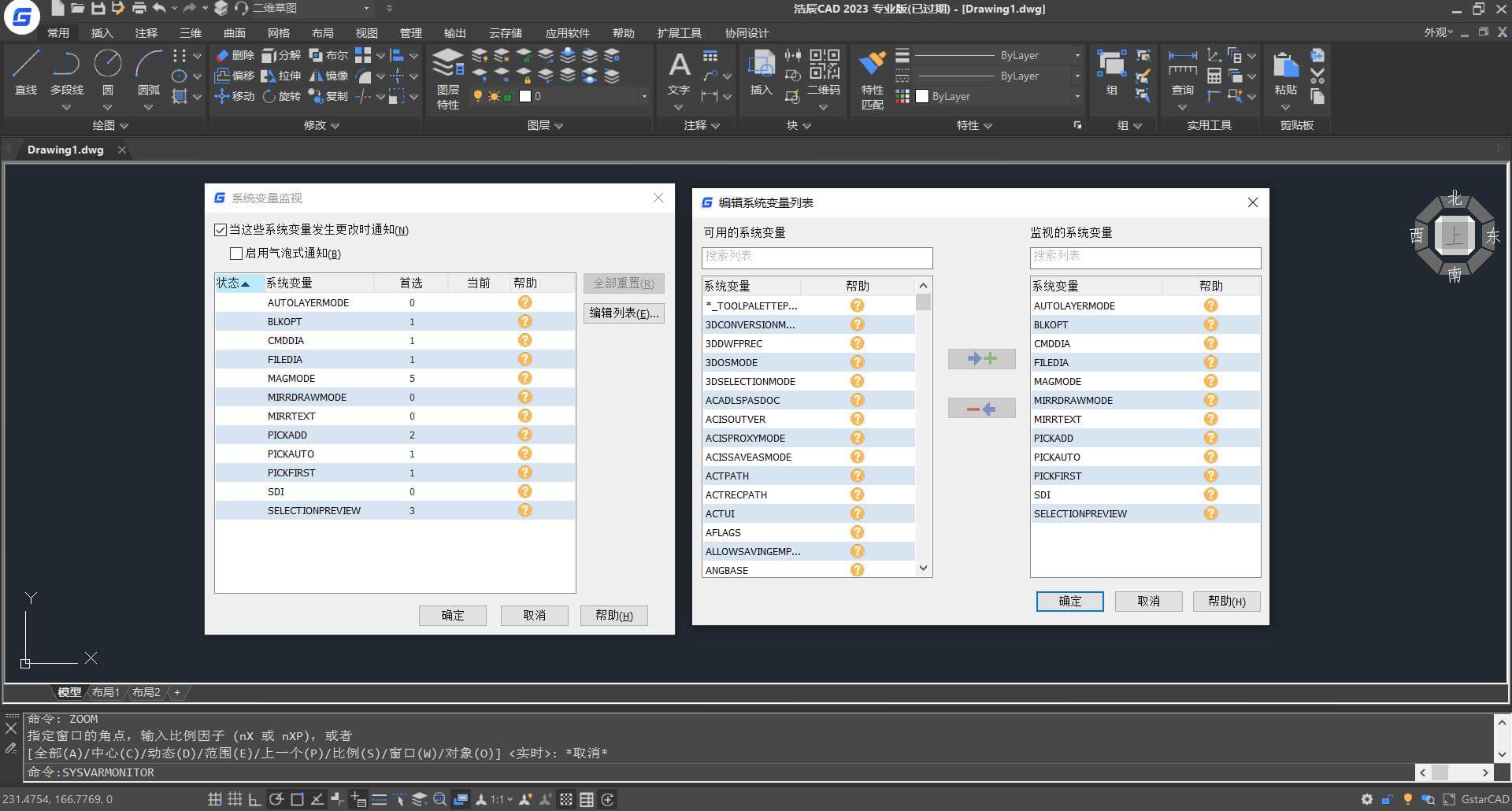Screen dimensions: 1512x811
Task: Click the 编辑列表(E)... button
Action: (x=624, y=313)
